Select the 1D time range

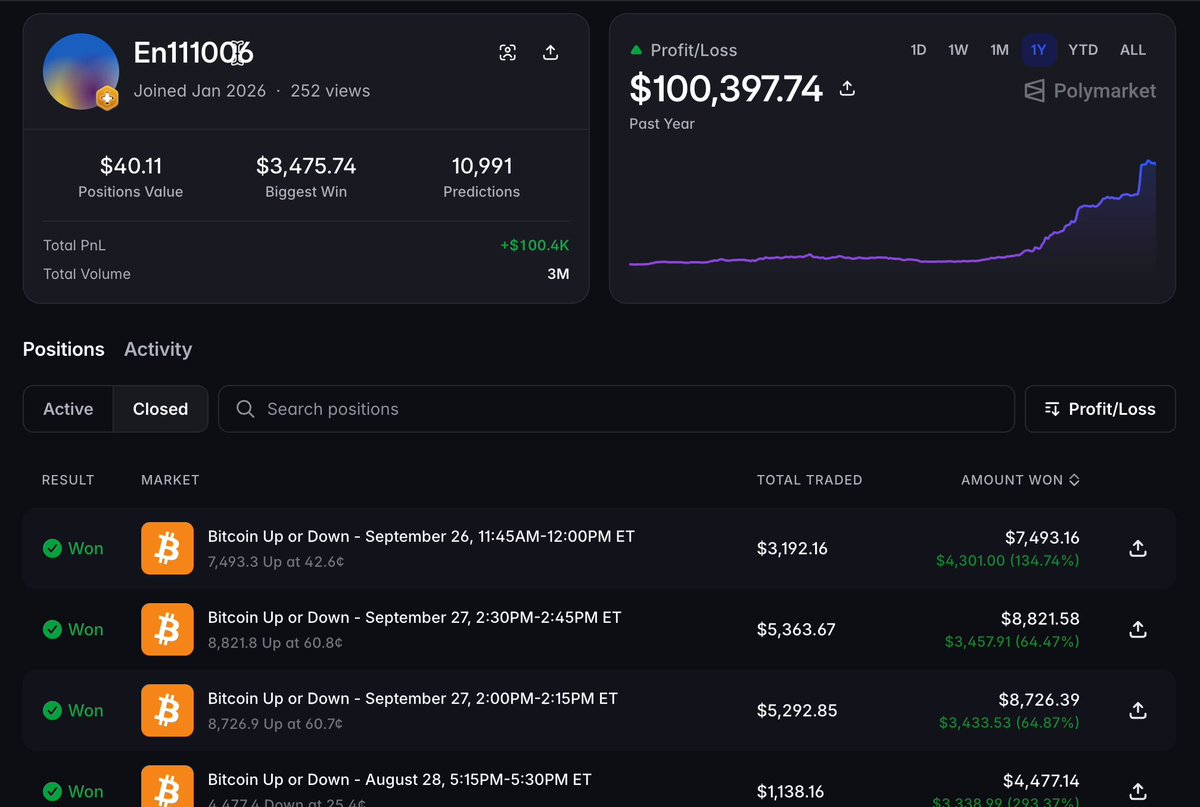point(918,50)
